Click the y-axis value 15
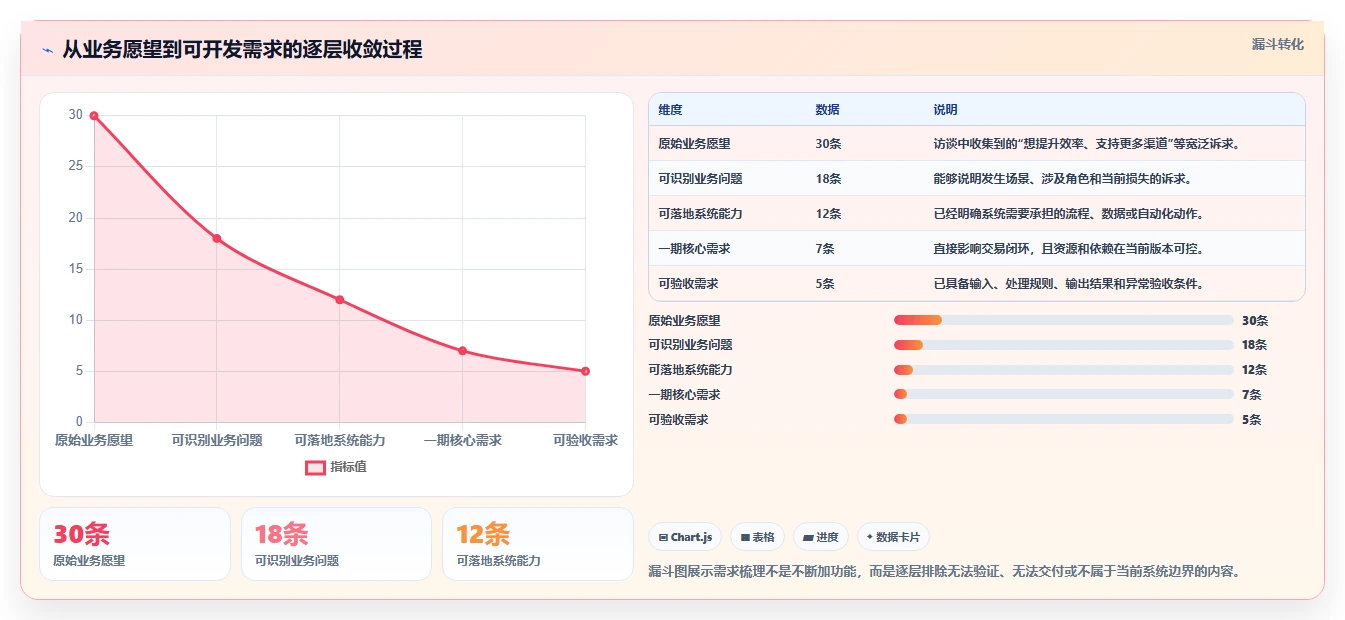Screen dimensions: 1345x620 [76, 269]
